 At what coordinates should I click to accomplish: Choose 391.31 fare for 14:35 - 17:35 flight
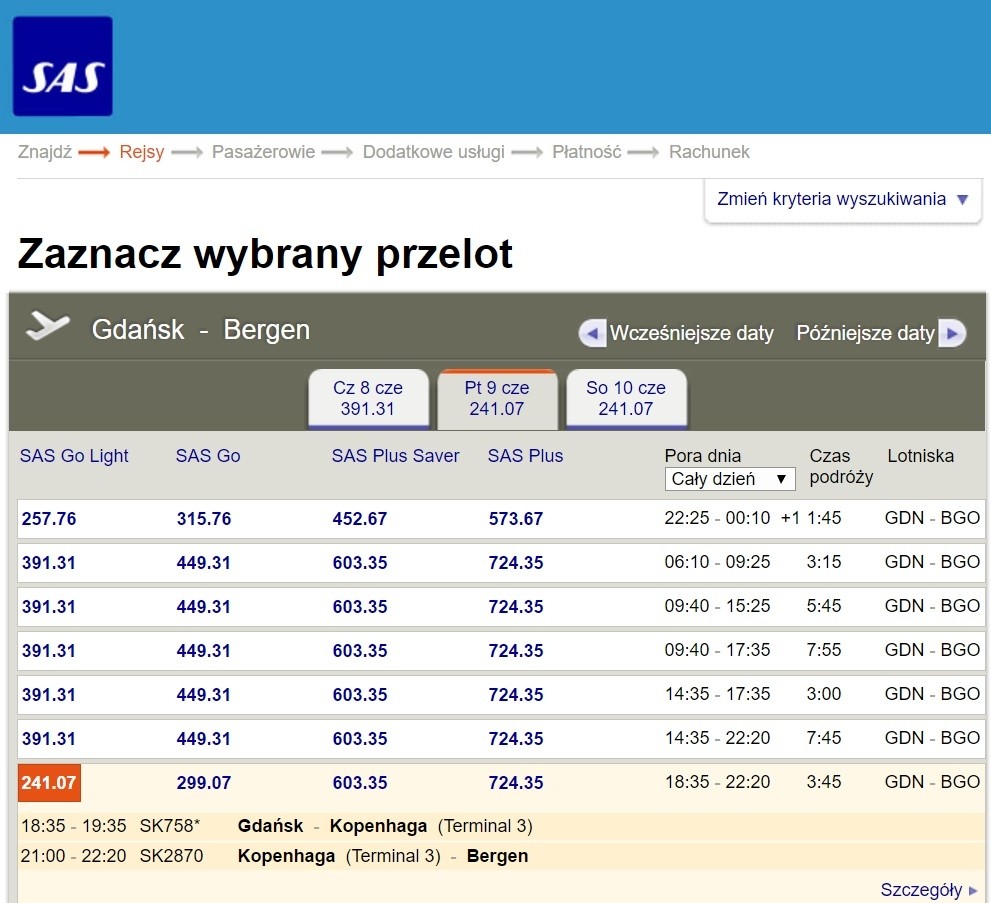coord(49,695)
